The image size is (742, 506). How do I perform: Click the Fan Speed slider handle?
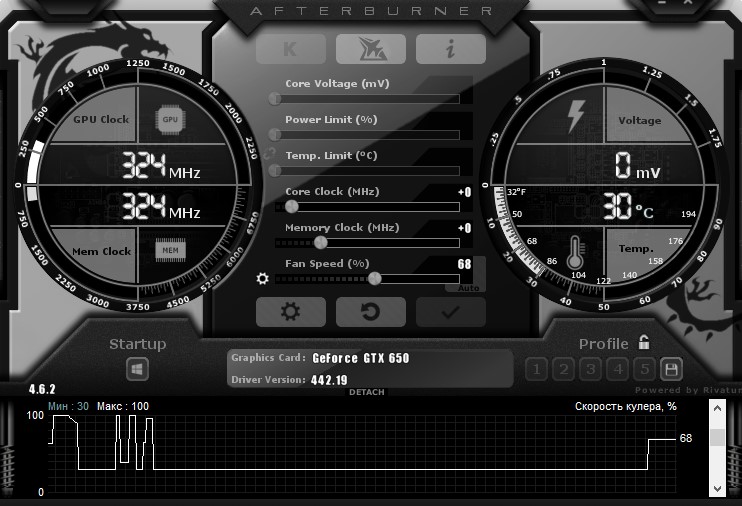tap(374, 278)
